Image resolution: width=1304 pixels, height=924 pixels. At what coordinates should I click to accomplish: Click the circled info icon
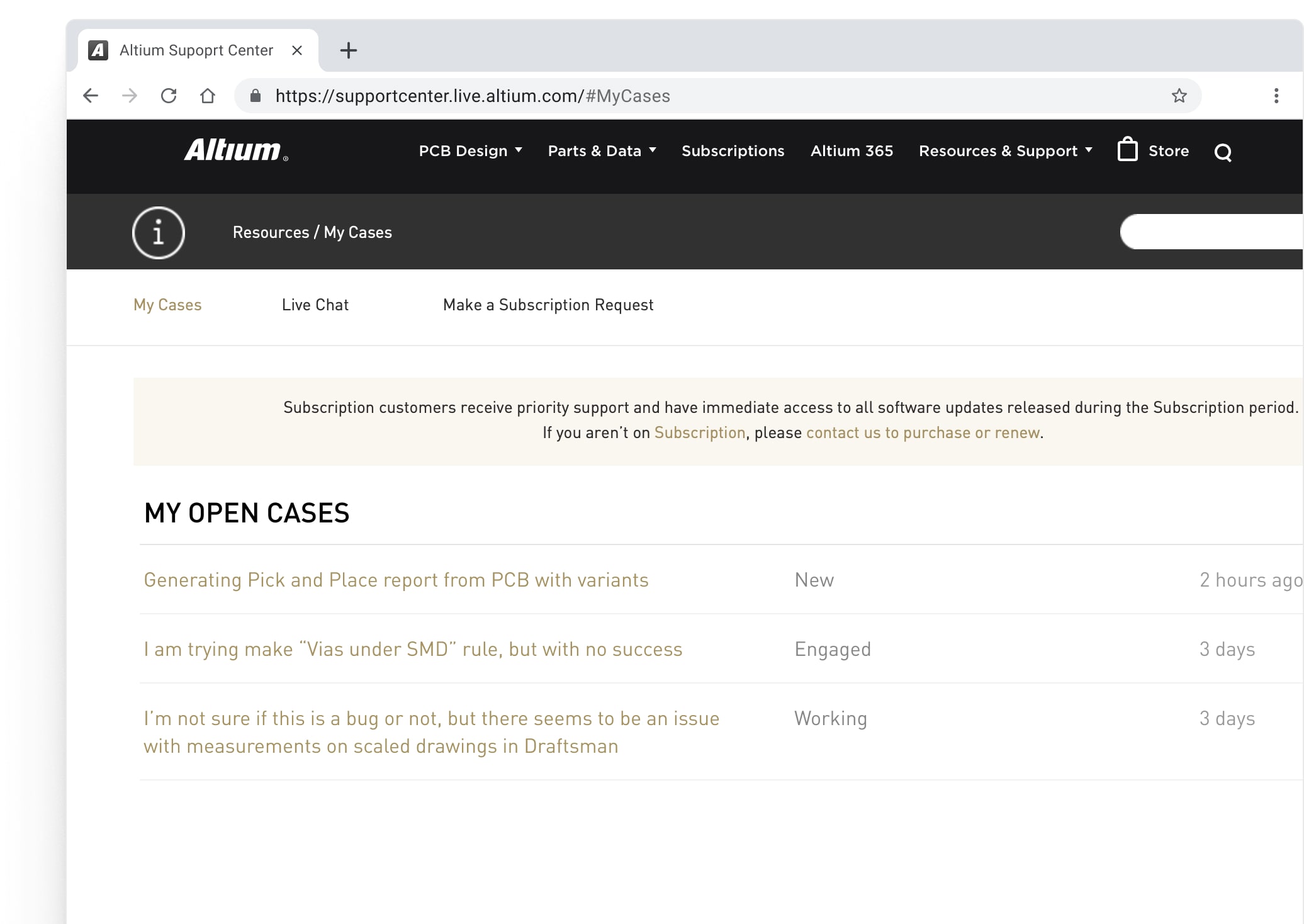159,232
